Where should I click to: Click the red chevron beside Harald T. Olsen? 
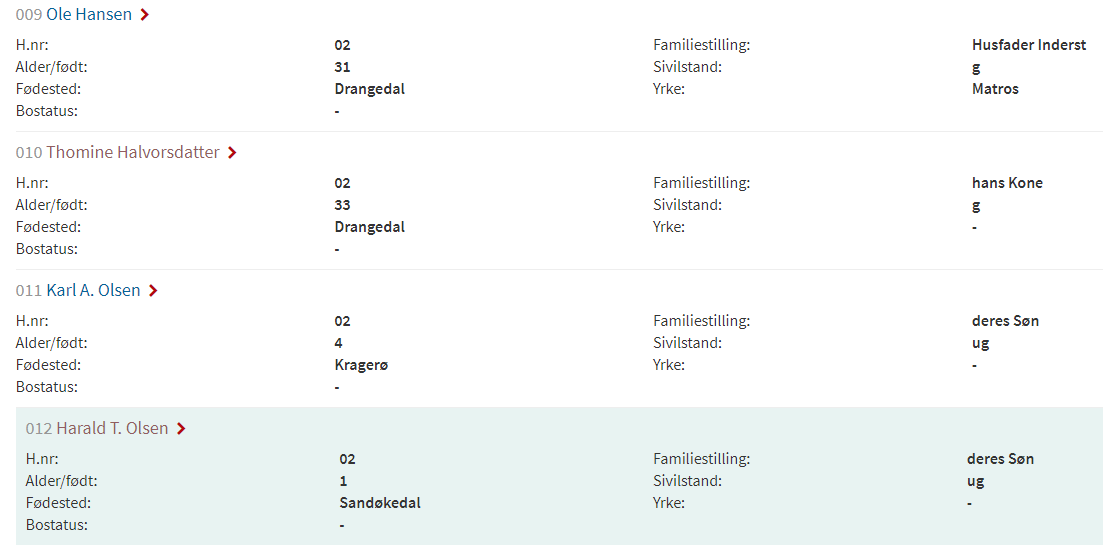coord(181,428)
